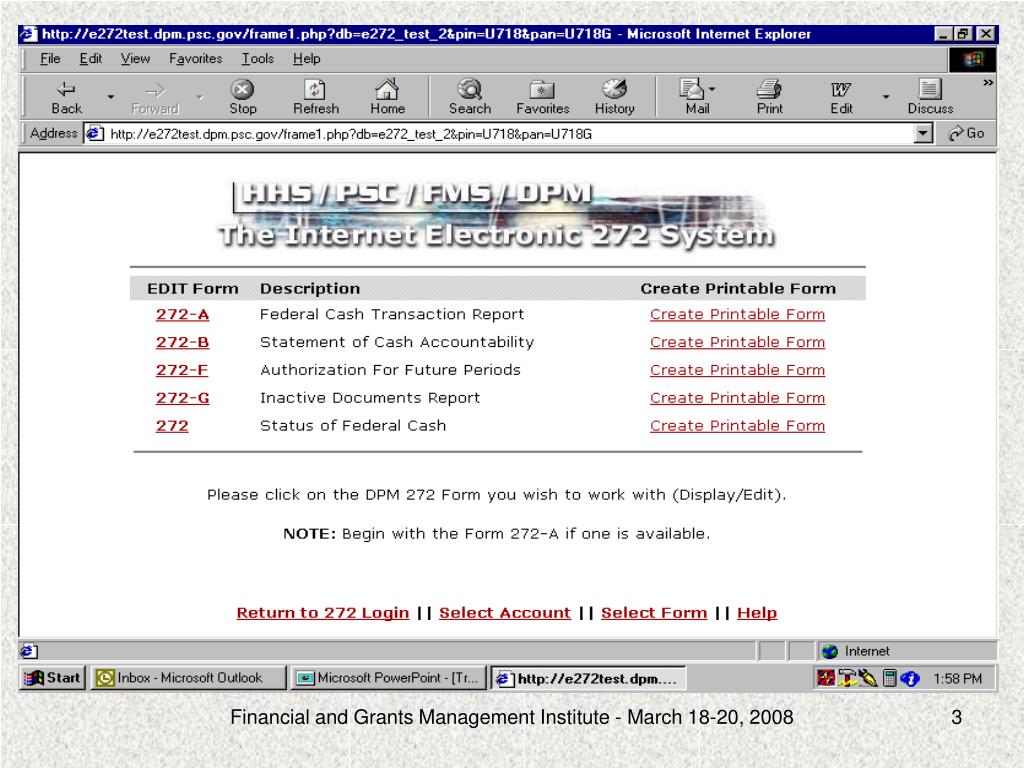This screenshot has height=768, width=1024.
Task: Create Printable Form for Federal Cash Transaction Report
Action: click(737, 315)
